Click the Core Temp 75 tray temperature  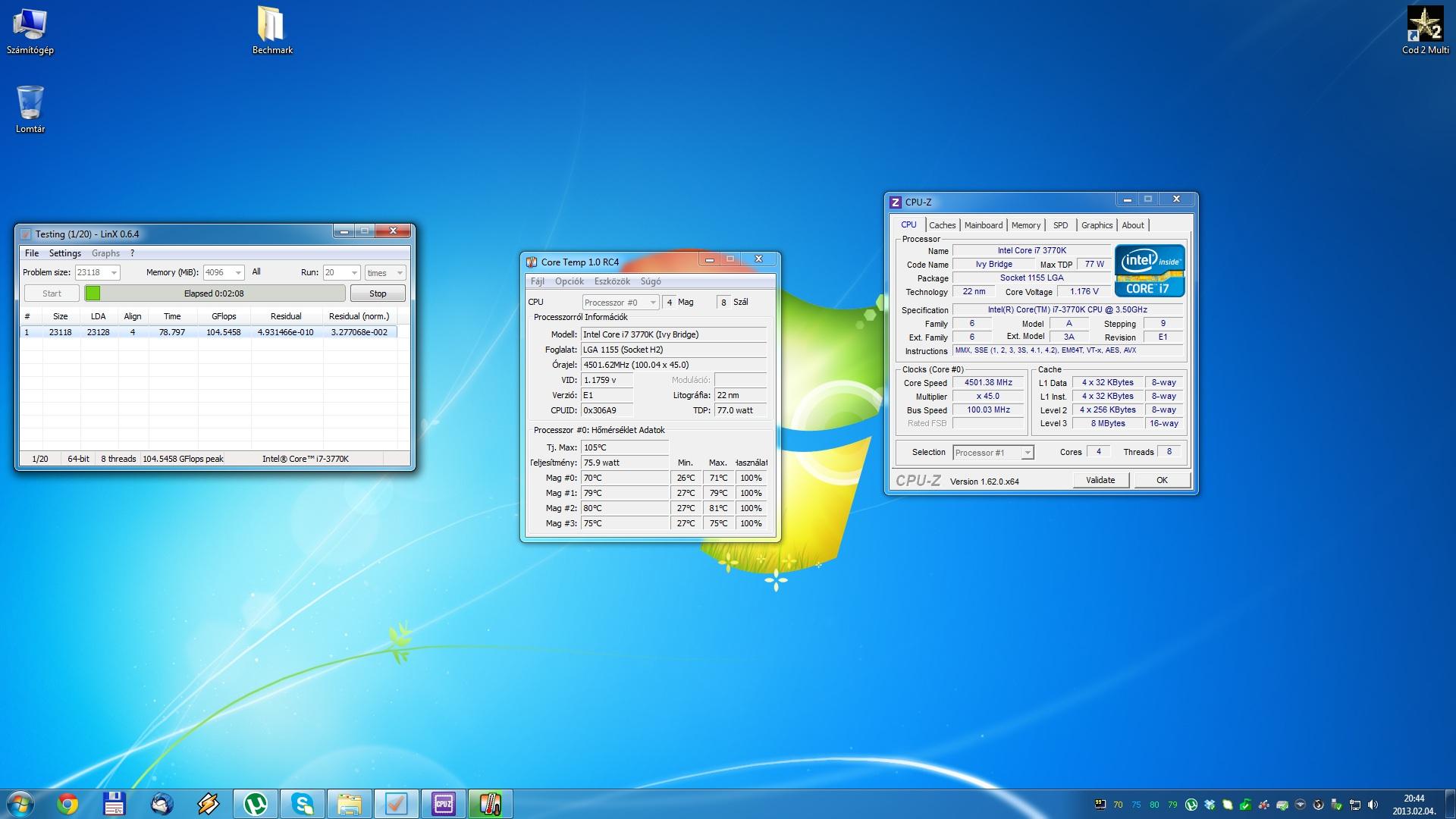(x=1136, y=805)
